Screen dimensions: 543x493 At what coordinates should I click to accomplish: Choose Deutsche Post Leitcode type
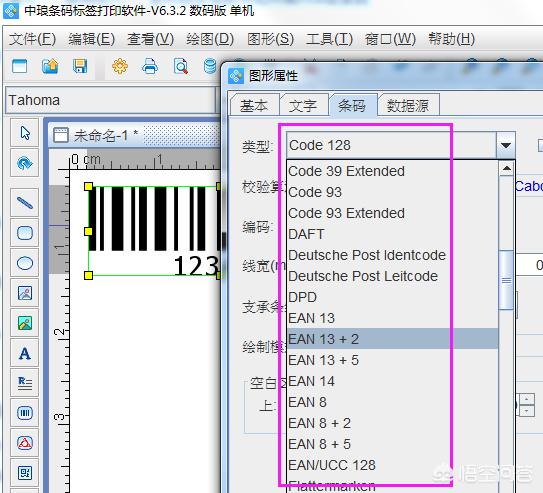coord(392,276)
